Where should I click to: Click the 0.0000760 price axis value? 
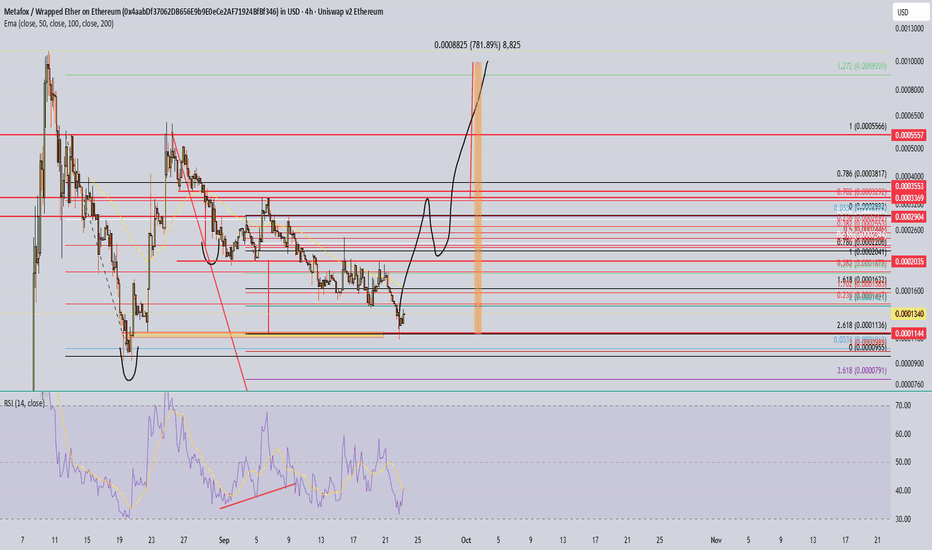909,385
